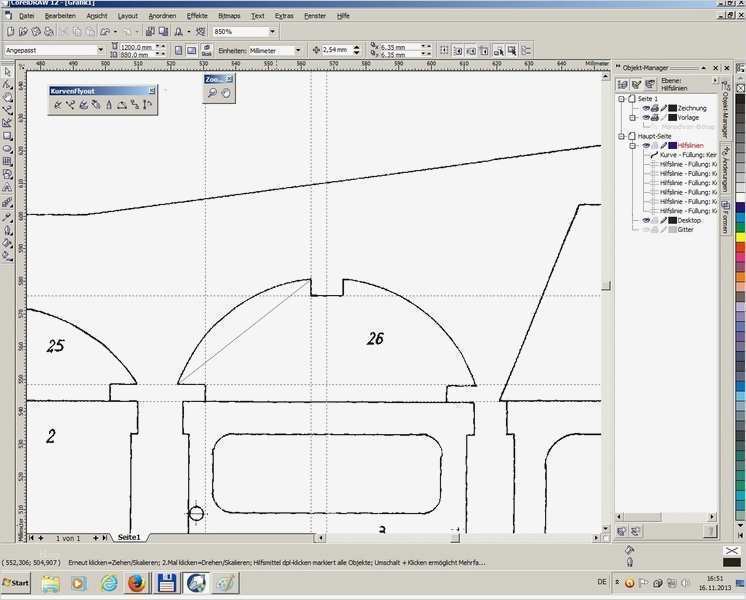The width and height of the screenshot is (746, 600).
Task: Click New document icon in toolbar
Action: pos(10,32)
